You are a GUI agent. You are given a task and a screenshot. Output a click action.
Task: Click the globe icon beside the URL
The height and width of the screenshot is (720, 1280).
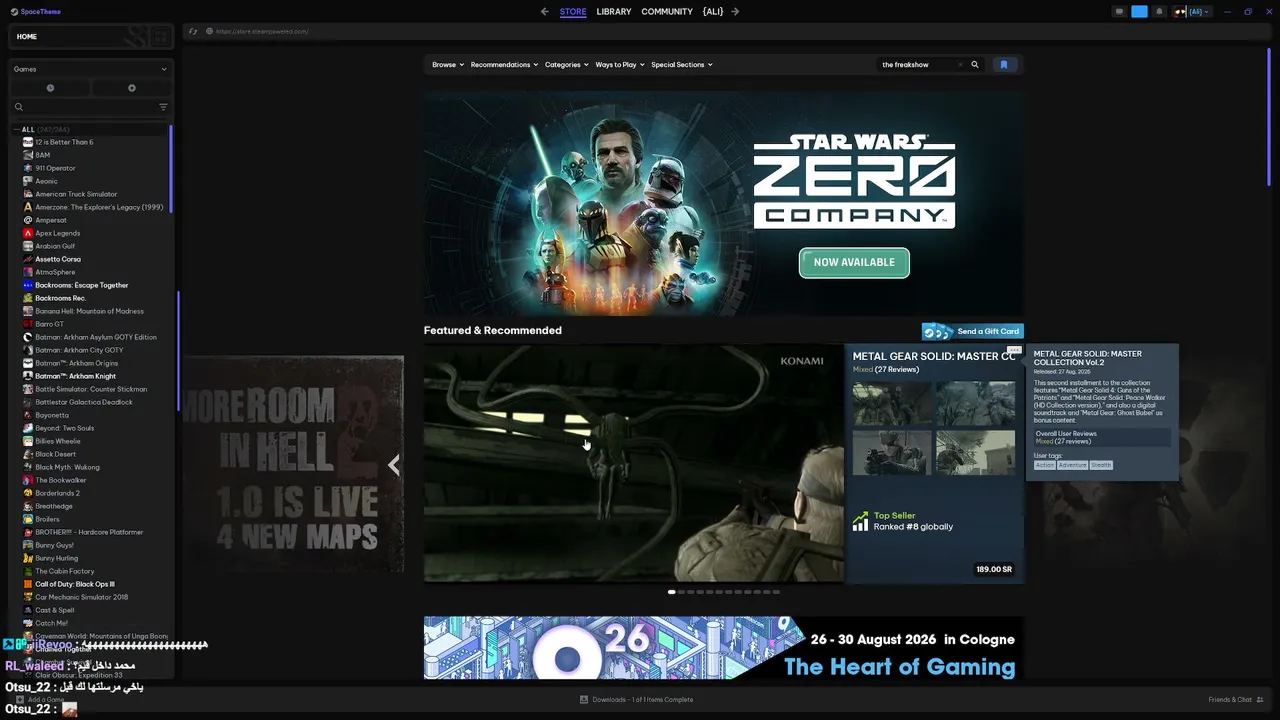[x=209, y=31]
